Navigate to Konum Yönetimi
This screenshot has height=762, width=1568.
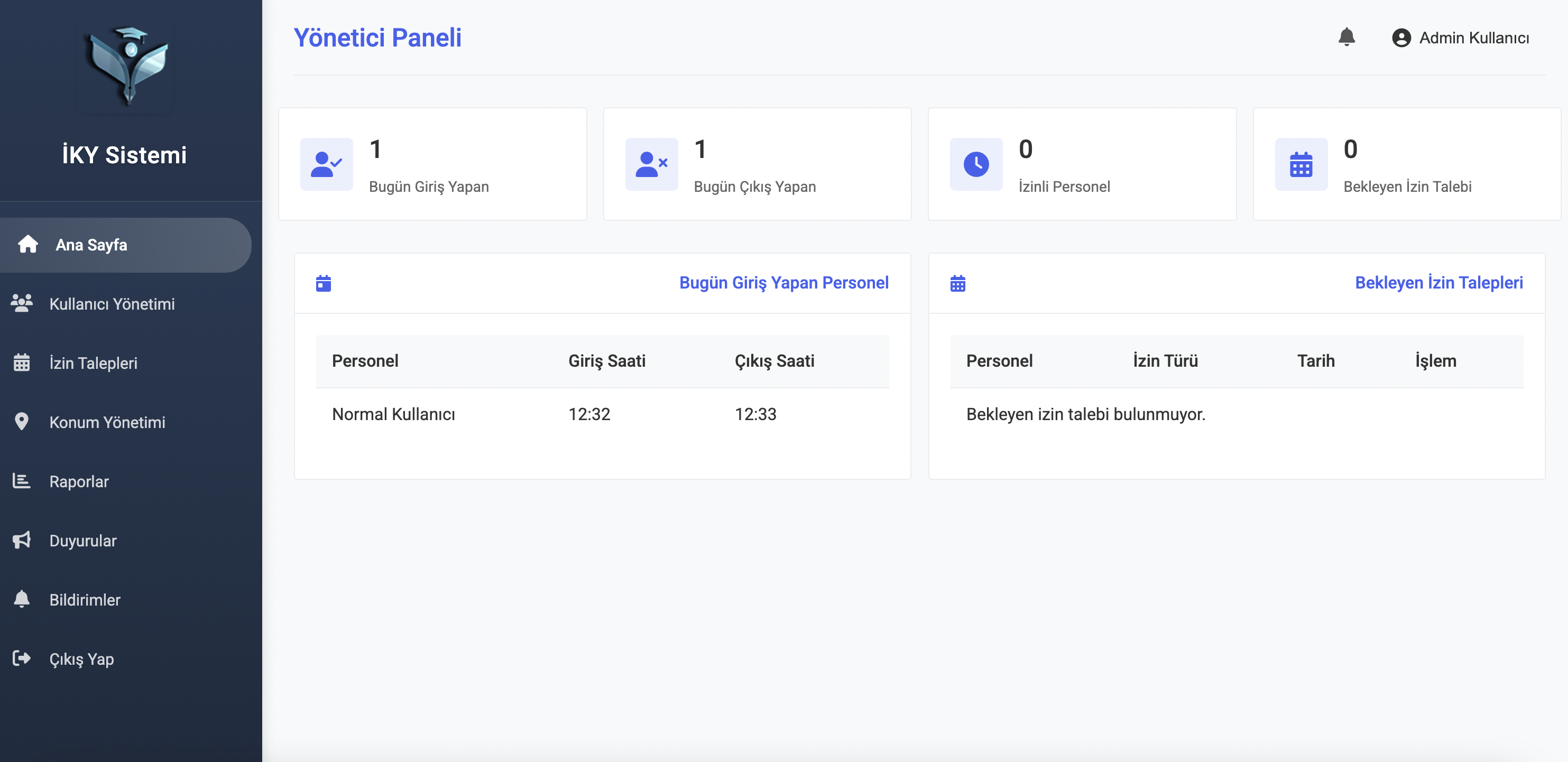(x=107, y=422)
